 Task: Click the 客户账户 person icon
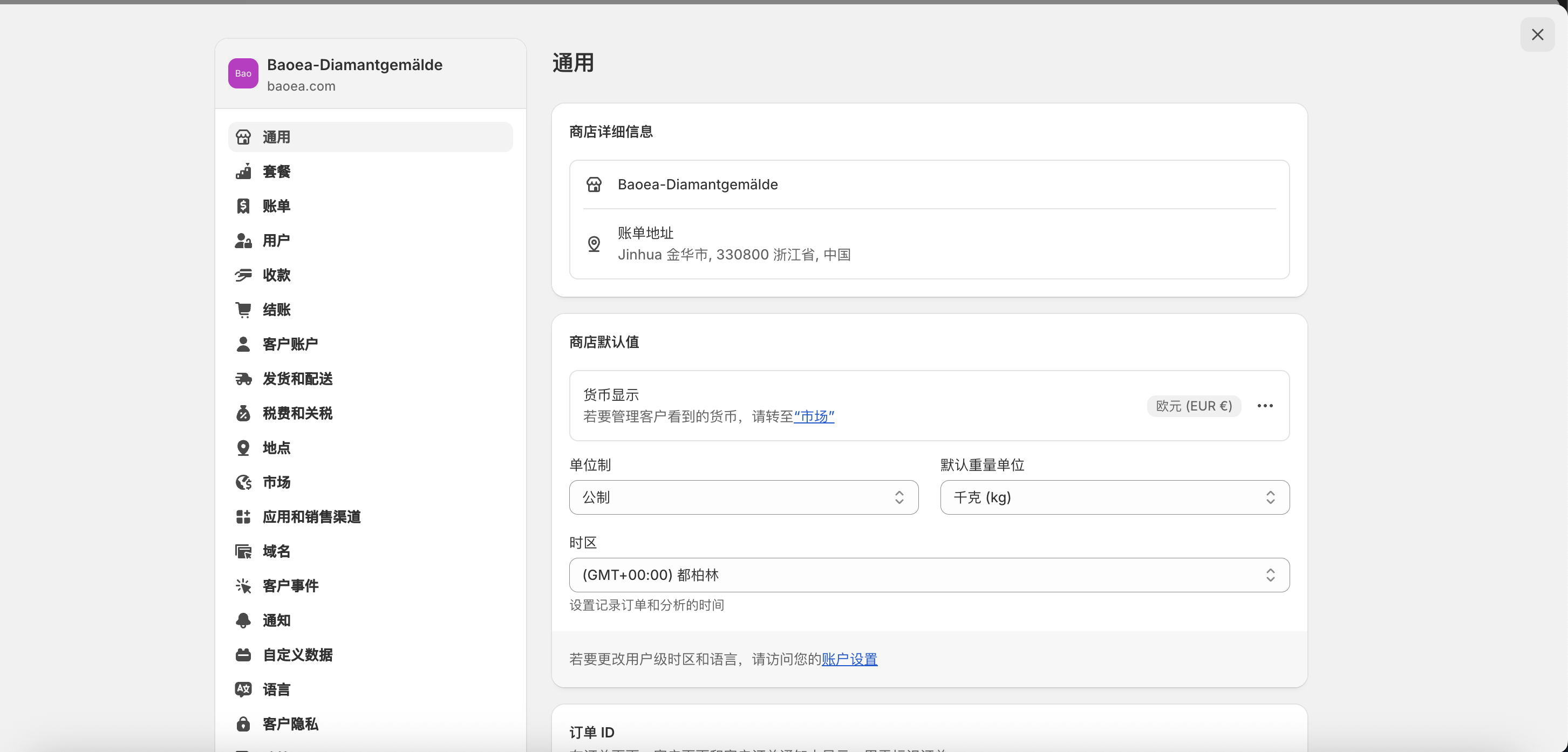(x=243, y=344)
